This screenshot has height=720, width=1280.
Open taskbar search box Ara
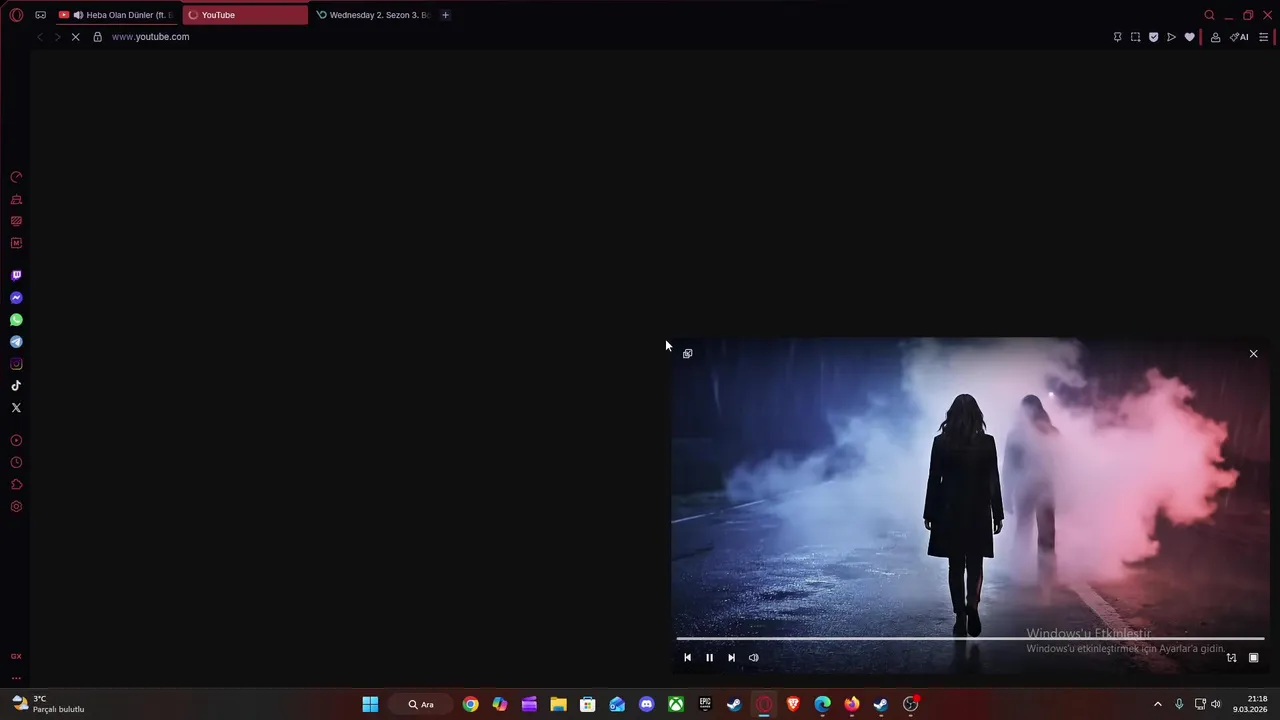tap(421, 704)
